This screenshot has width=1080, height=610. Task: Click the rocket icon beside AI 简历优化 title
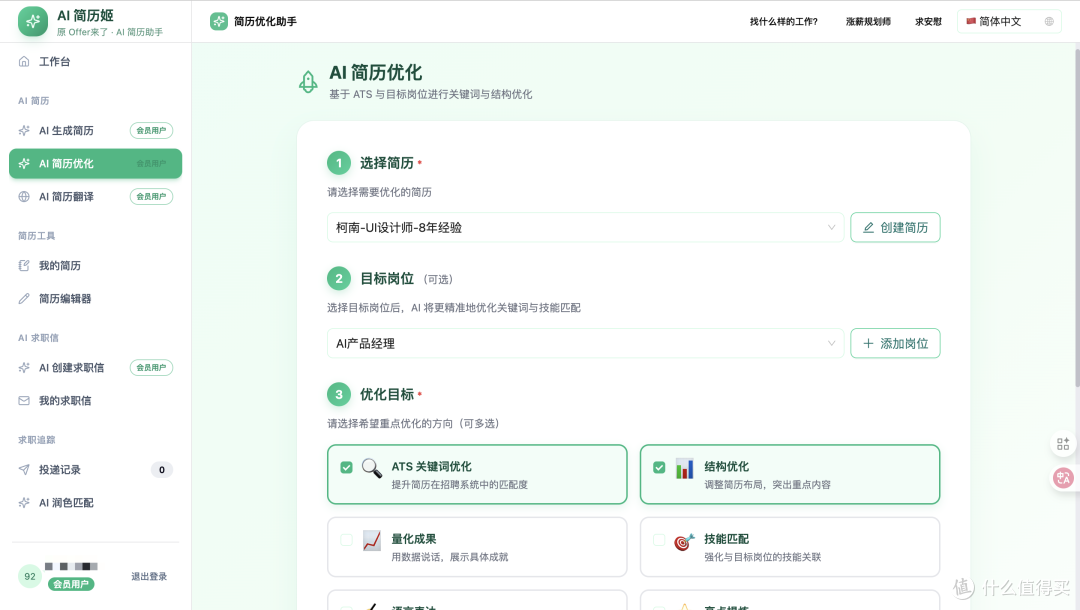point(308,82)
